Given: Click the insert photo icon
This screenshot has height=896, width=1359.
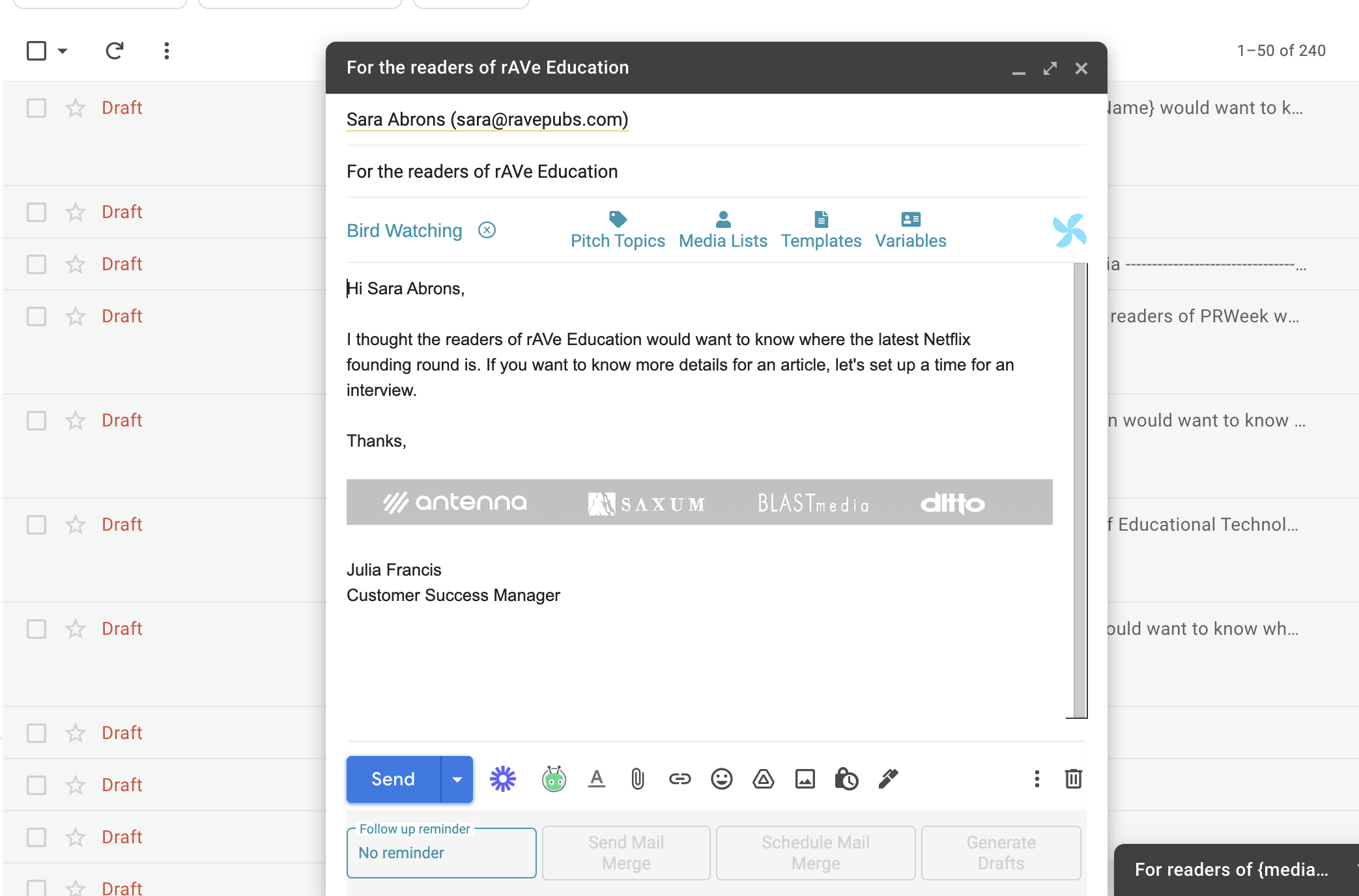Looking at the screenshot, I should click(805, 779).
